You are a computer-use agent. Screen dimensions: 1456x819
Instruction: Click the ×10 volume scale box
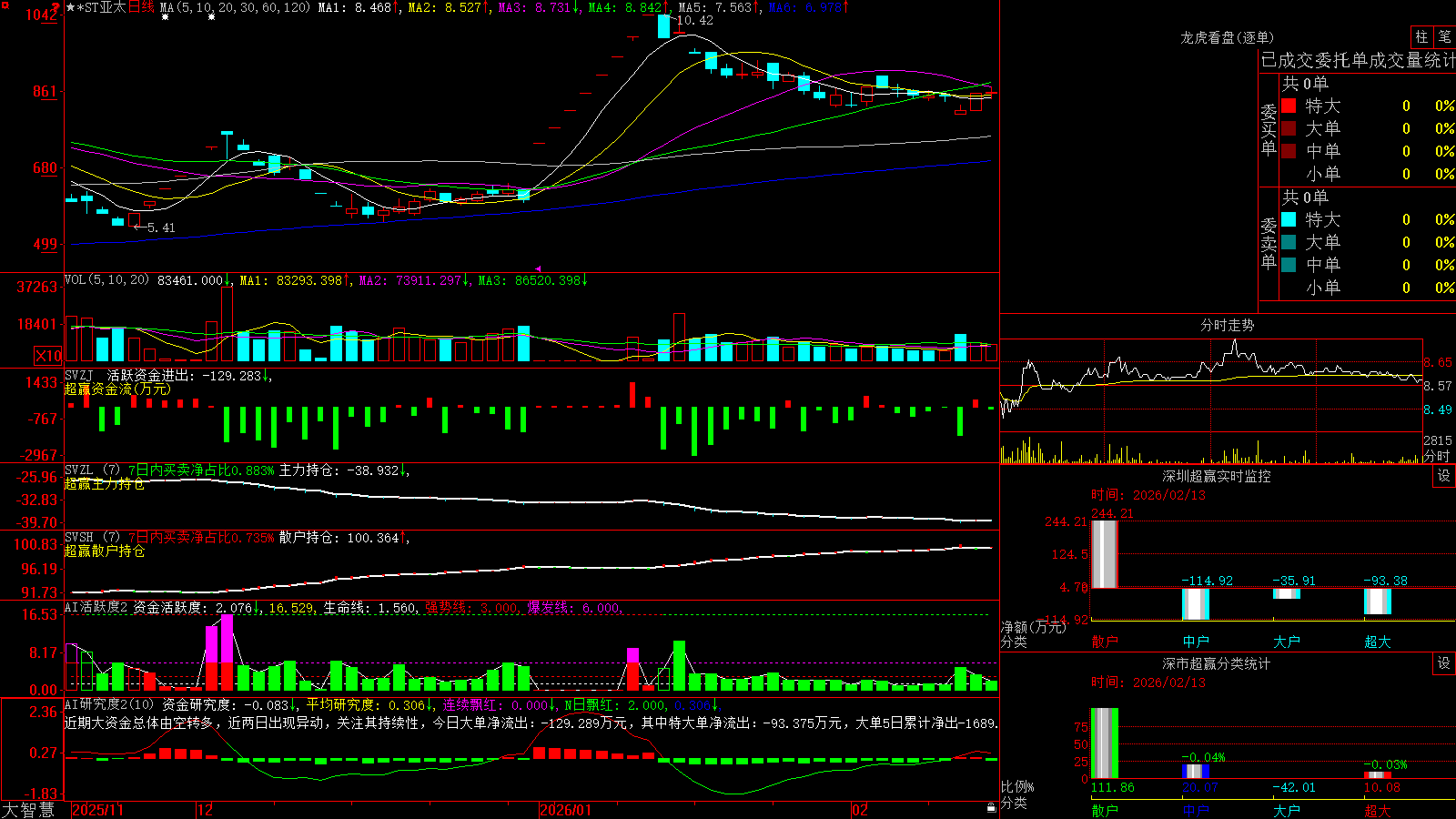point(48,356)
